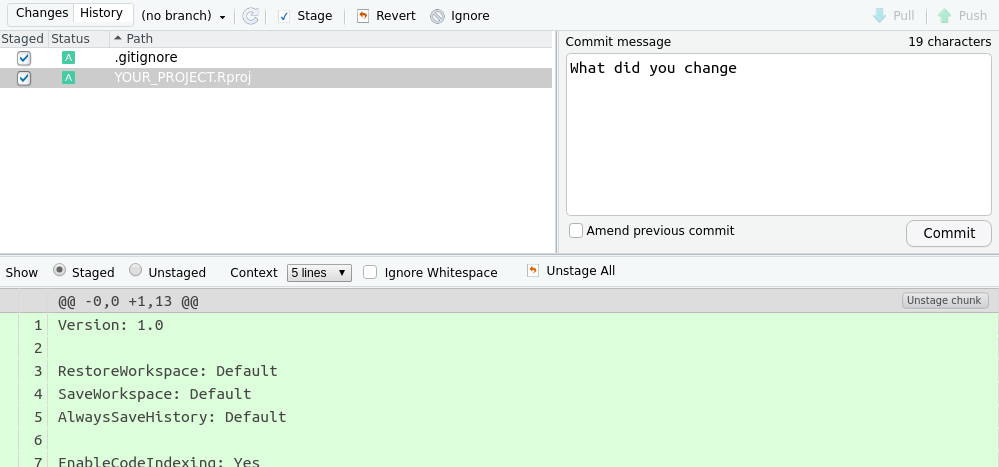Click the refresh icon next to branch
Viewport: 999px width, 467px height.
pos(251,16)
